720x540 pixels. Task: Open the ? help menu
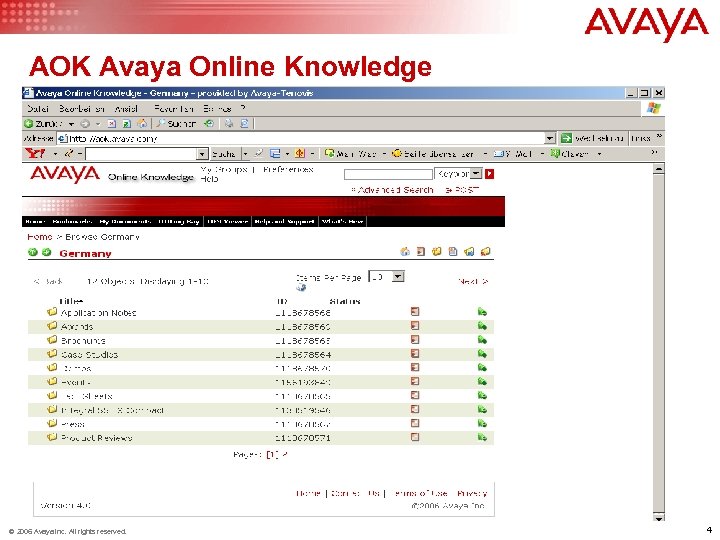click(243, 108)
